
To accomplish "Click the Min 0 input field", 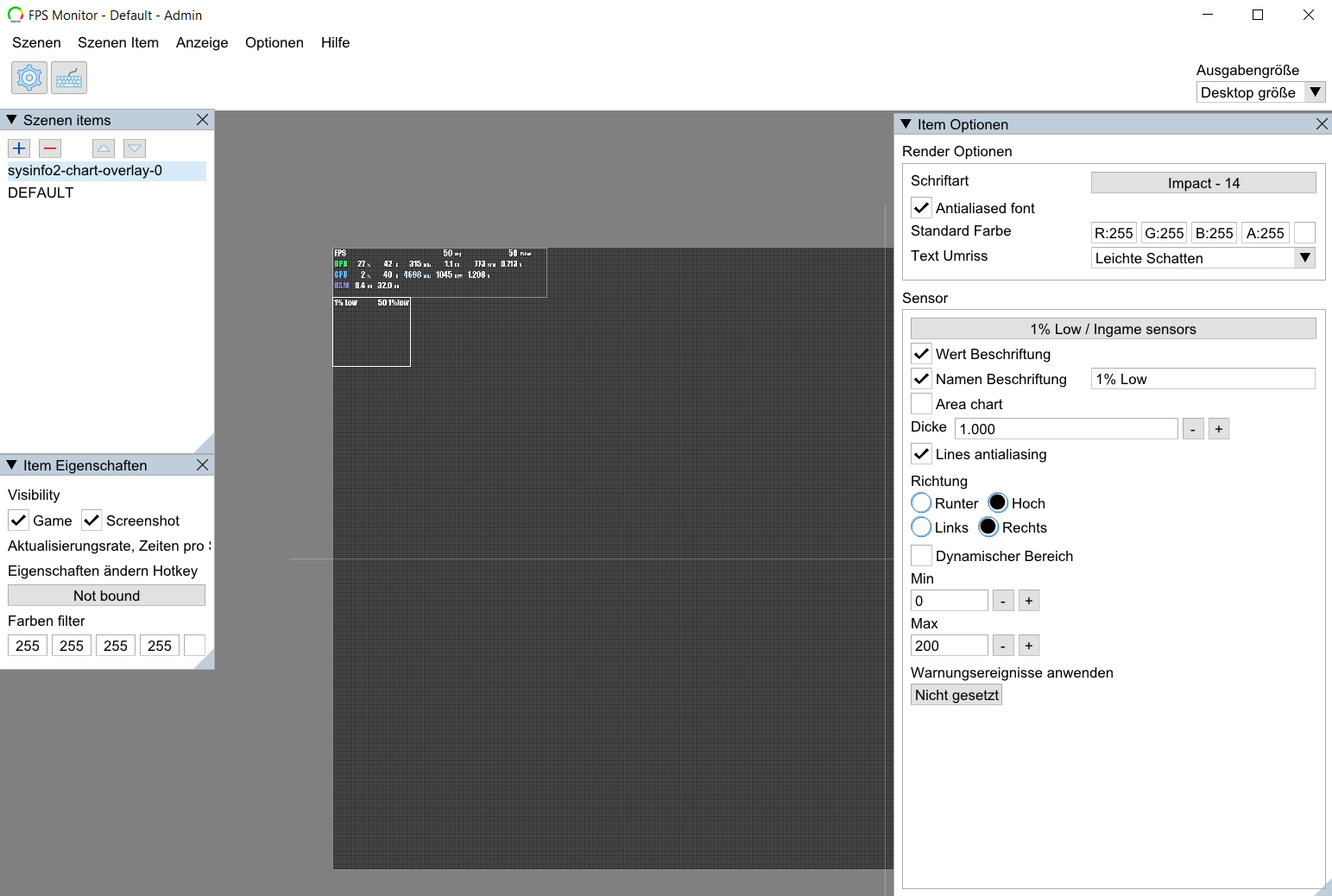I will 950,601.
